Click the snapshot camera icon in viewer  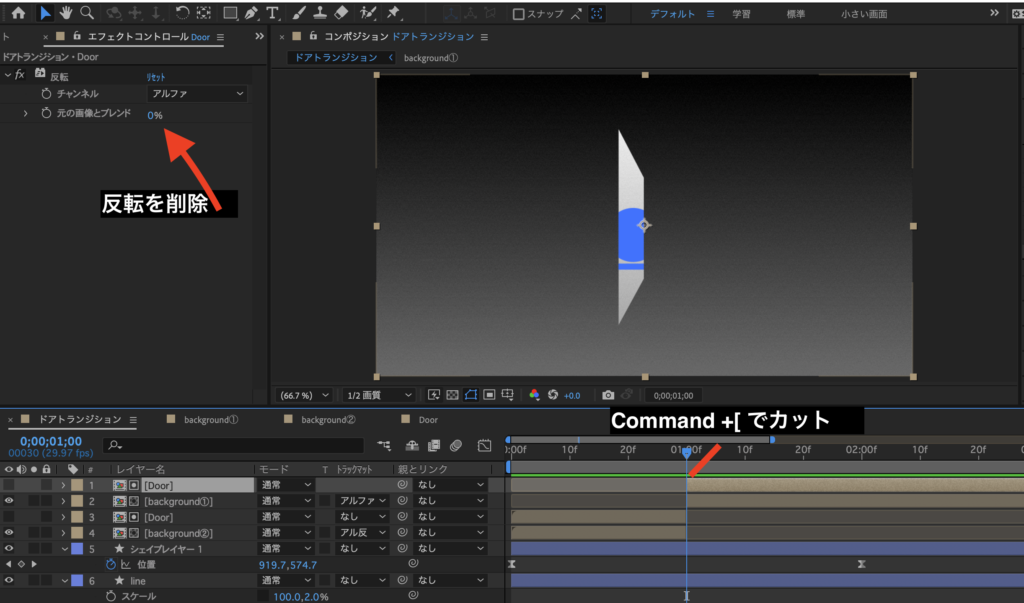pyautogui.click(x=608, y=395)
